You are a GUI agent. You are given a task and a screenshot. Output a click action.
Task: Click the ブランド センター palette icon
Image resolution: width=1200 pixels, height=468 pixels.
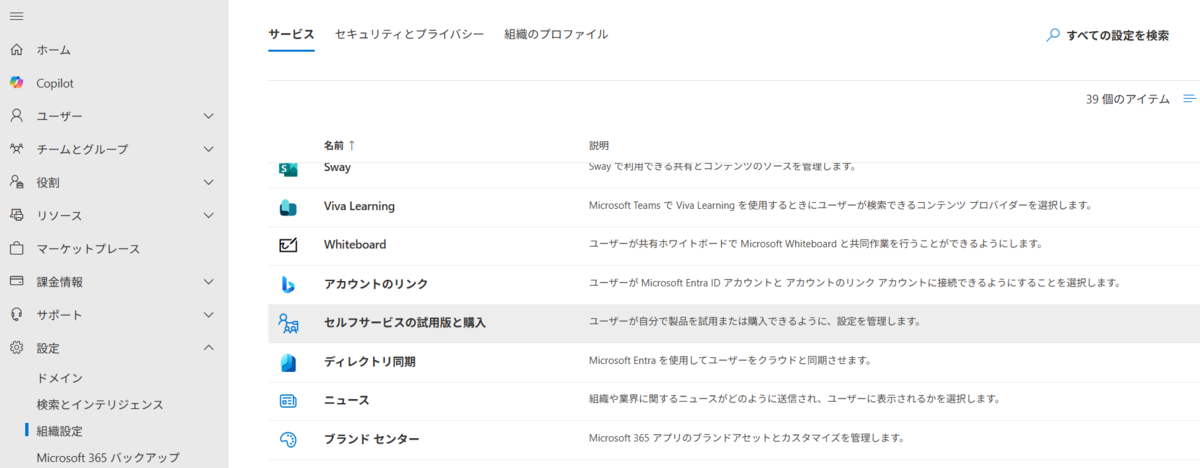pyautogui.click(x=288, y=439)
